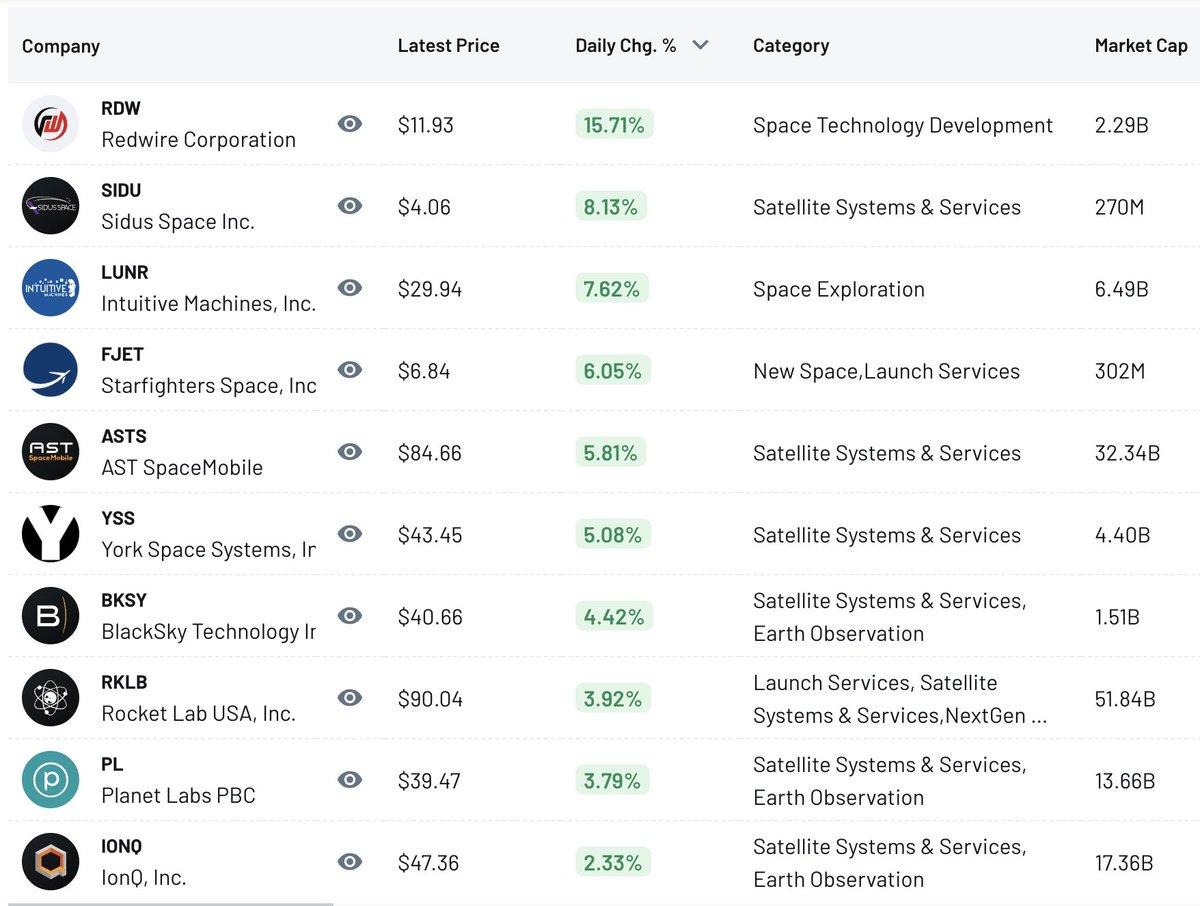Click the Space Technology Development category
The image size is (1200, 906).
point(903,125)
